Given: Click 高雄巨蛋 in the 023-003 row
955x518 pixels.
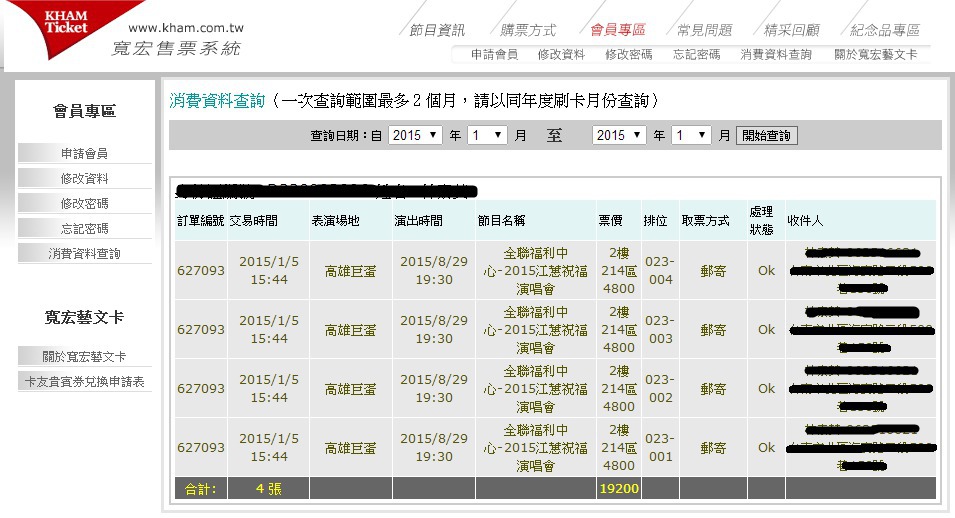Looking at the screenshot, I should pyautogui.click(x=350, y=330).
